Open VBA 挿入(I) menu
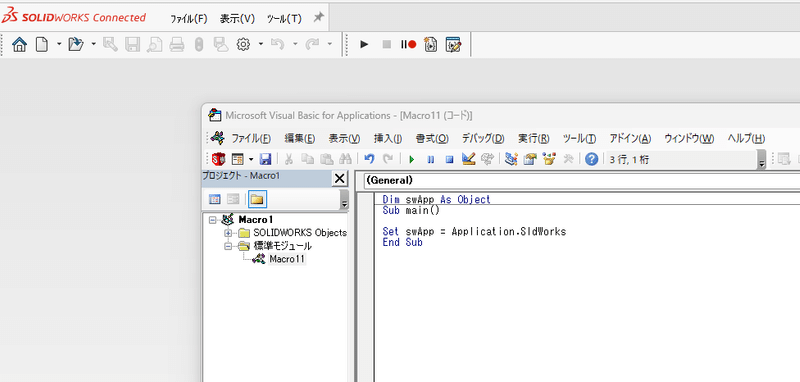Screen dimensions: 800x382 [x=388, y=138]
